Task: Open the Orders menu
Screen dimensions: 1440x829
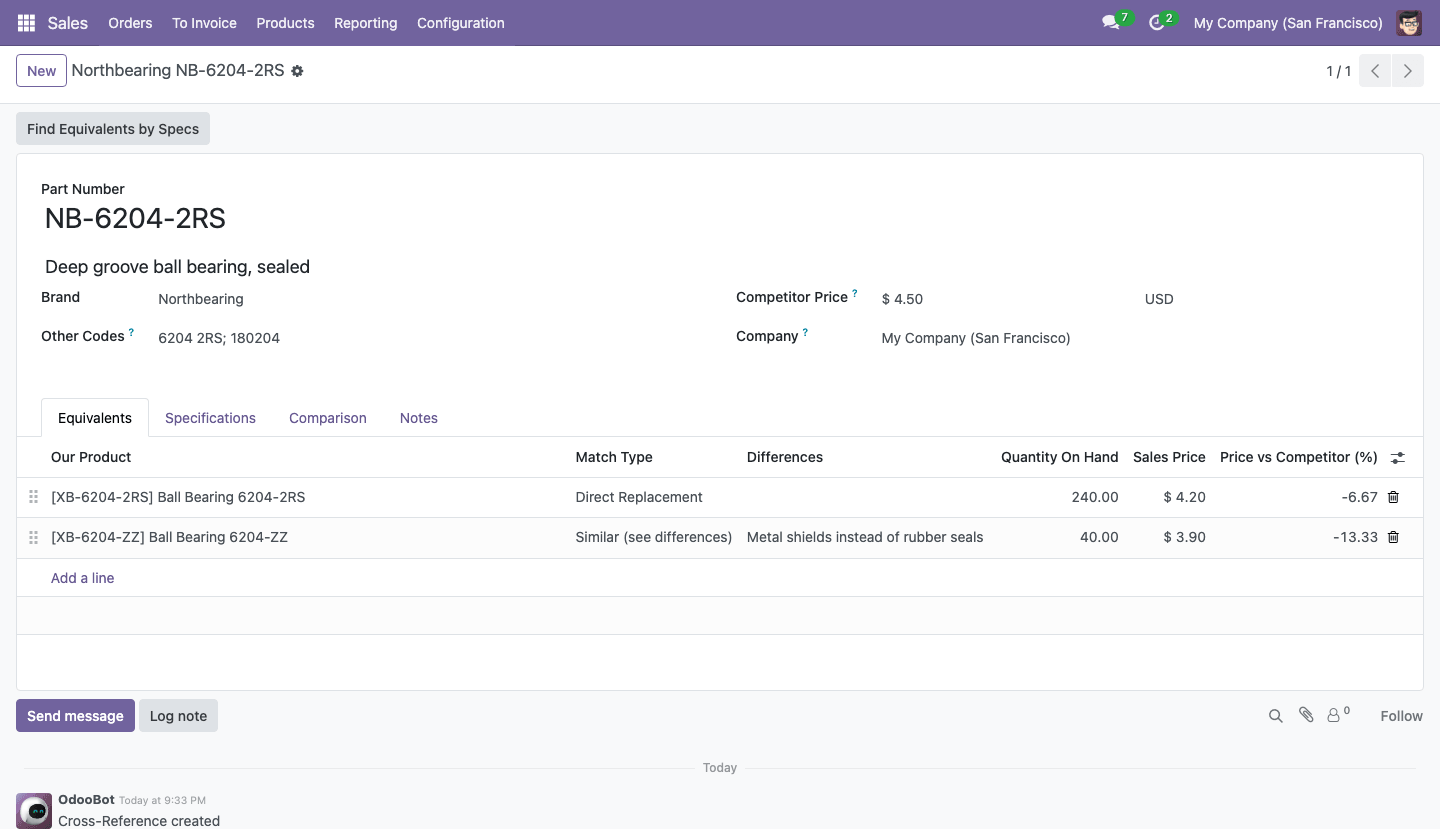Action: [130, 23]
